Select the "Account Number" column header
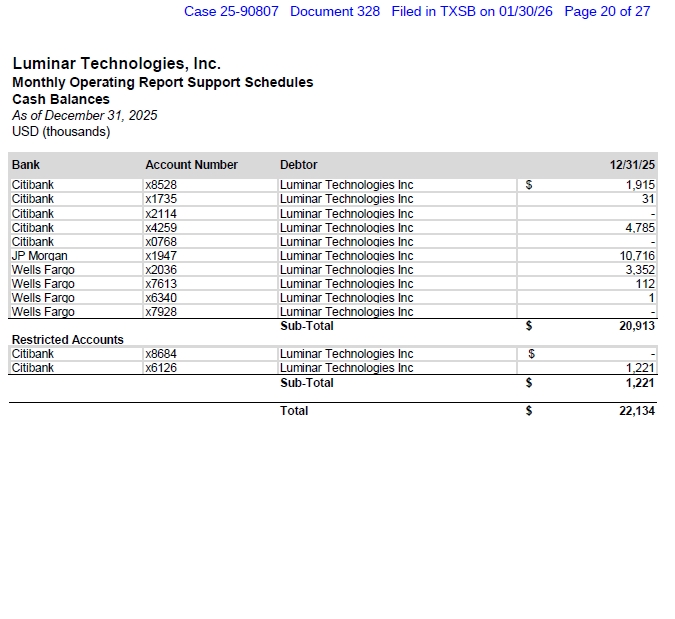Screen dimensions: 675x619 [191, 165]
